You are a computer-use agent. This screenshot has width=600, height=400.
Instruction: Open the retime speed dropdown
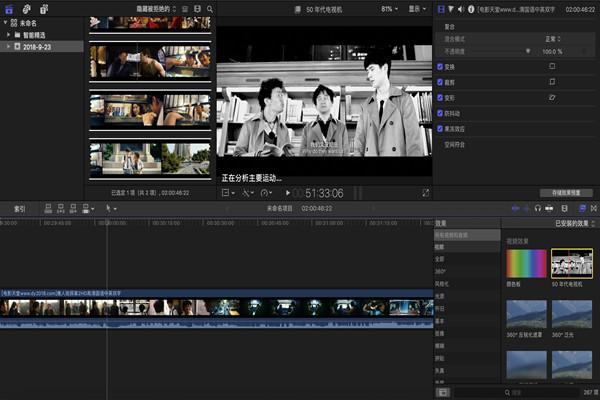266,193
